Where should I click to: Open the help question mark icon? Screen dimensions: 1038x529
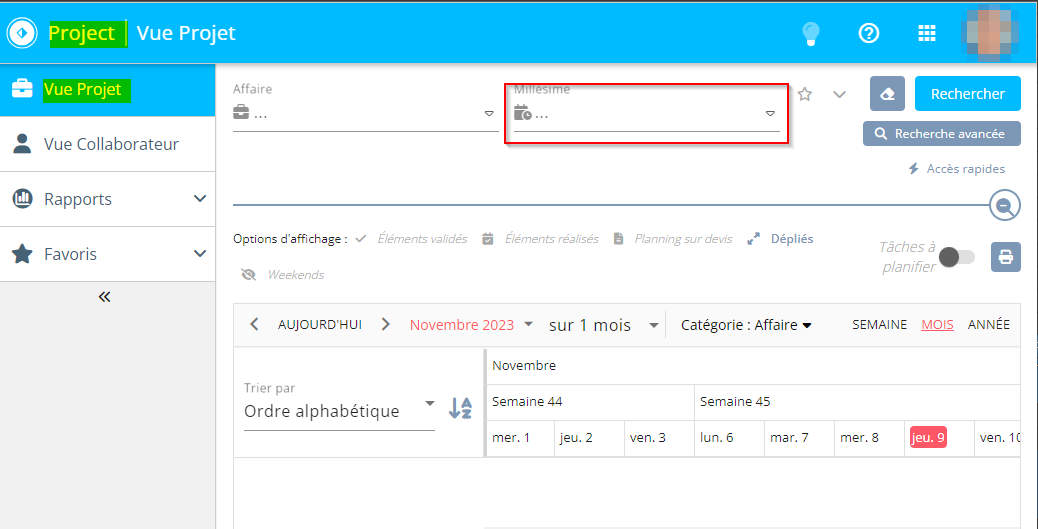(x=868, y=33)
